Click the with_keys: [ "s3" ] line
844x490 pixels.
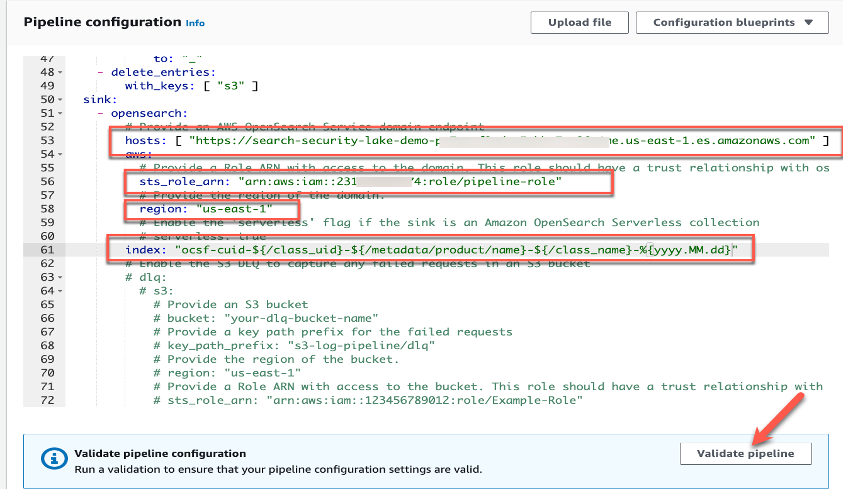(x=192, y=86)
